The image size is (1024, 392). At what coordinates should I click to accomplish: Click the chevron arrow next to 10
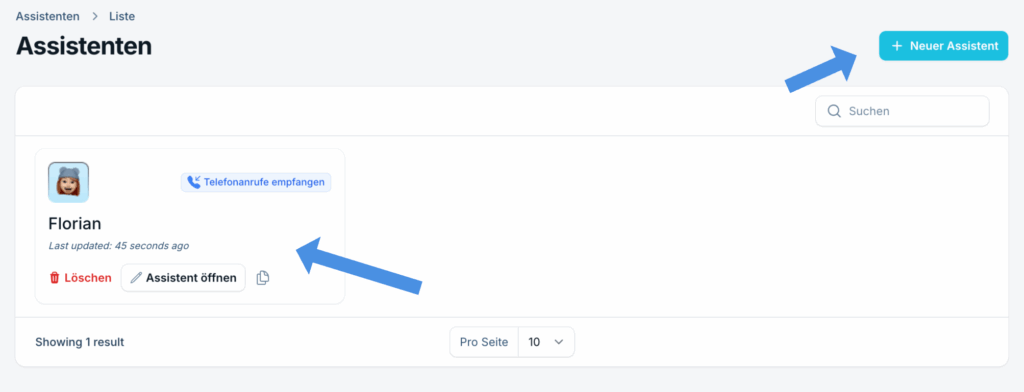point(558,342)
